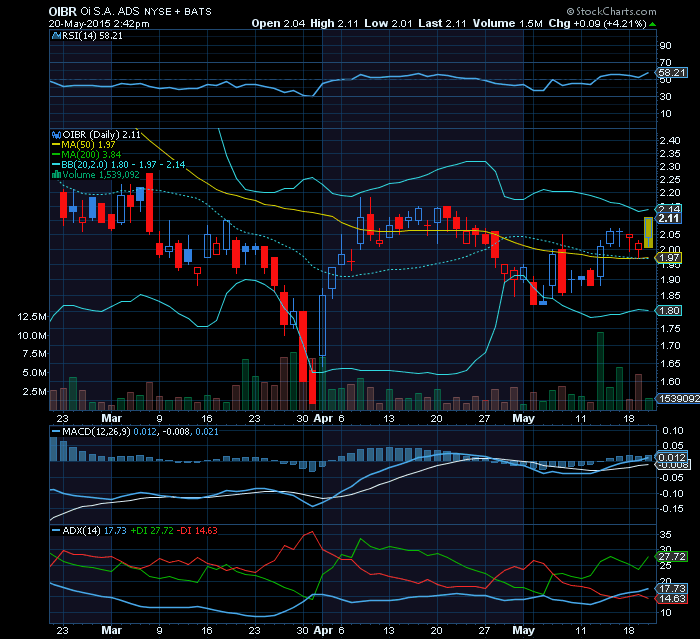Viewport: 700px width, 639px height.
Task: Click the '-DI 14.63' red legend text
Action: pyautogui.click(x=197, y=530)
